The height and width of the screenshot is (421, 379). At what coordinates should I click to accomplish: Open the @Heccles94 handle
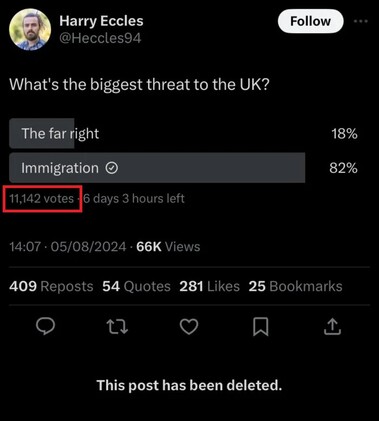click(x=100, y=38)
